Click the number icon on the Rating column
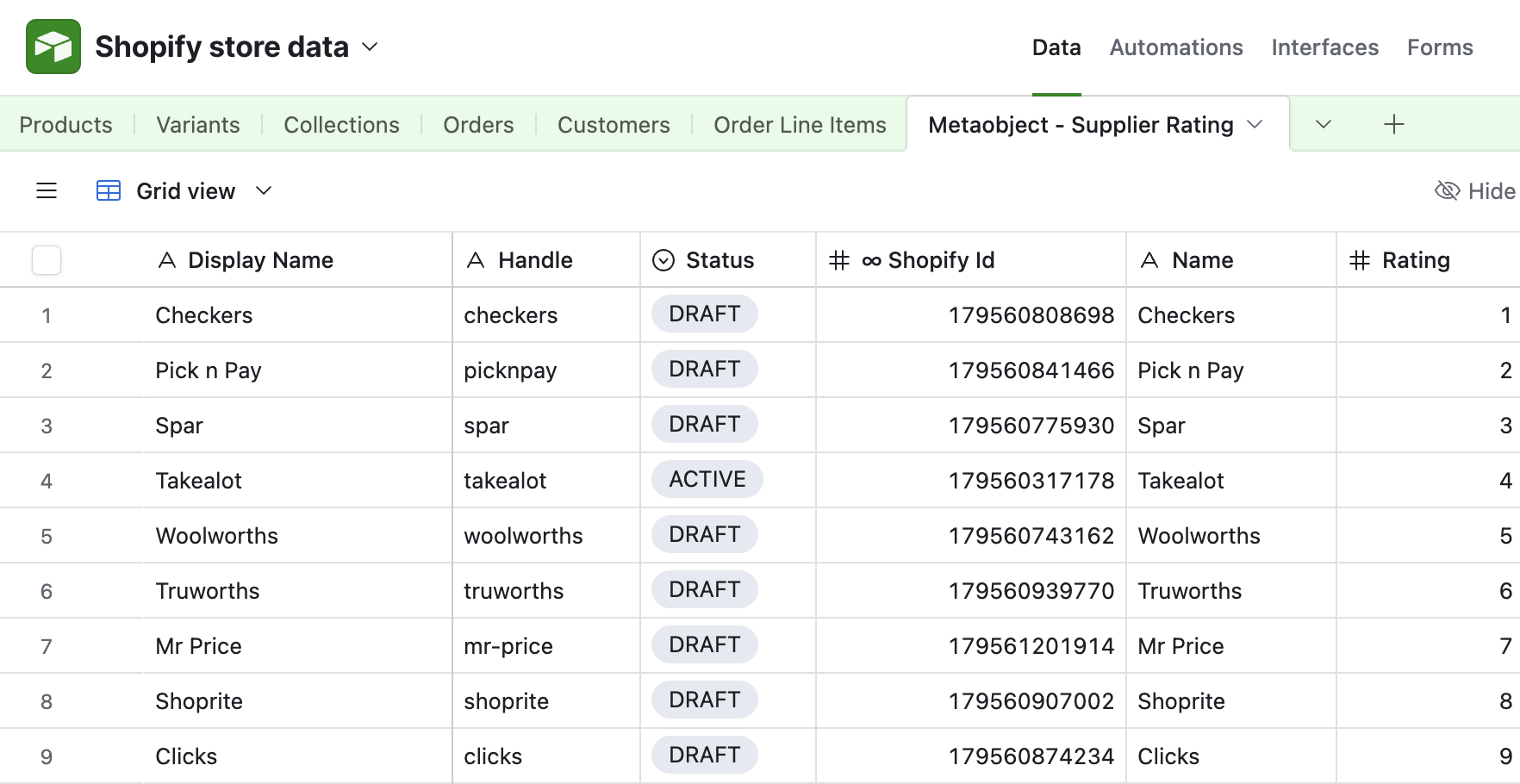 point(1360,259)
